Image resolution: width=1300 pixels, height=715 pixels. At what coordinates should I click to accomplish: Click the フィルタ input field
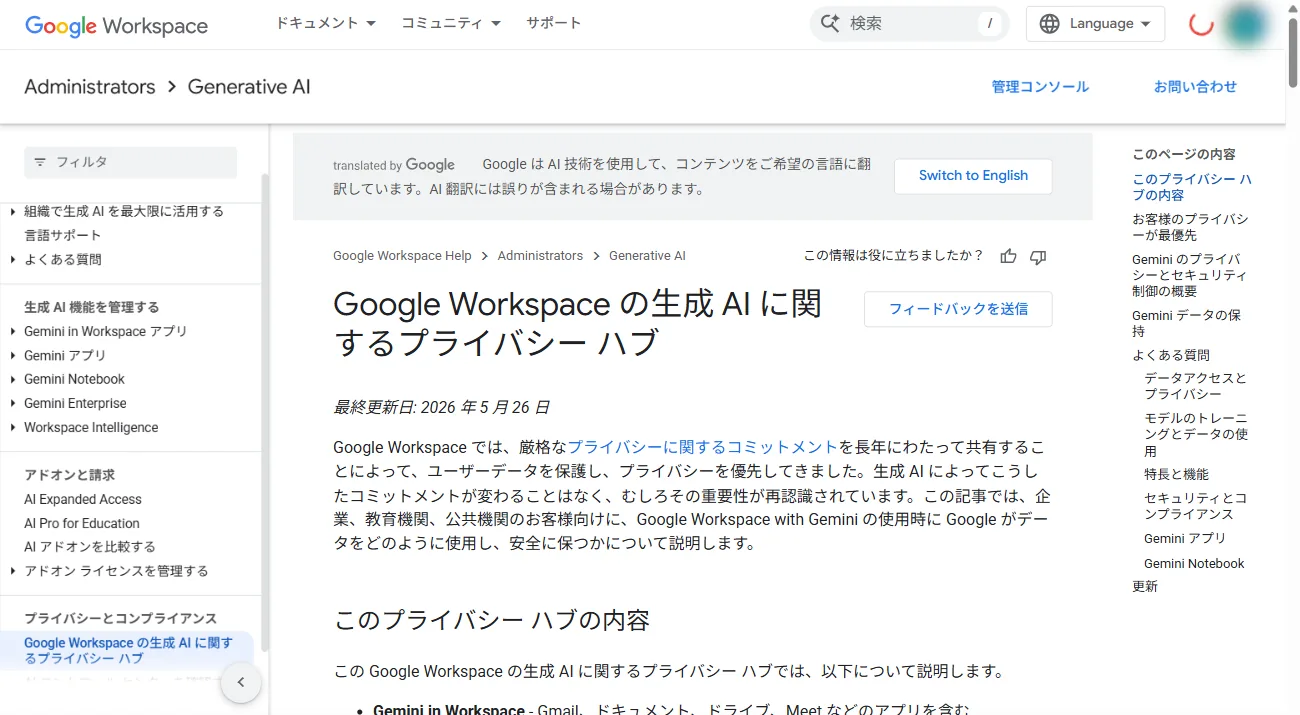click(x=130, y=162)
